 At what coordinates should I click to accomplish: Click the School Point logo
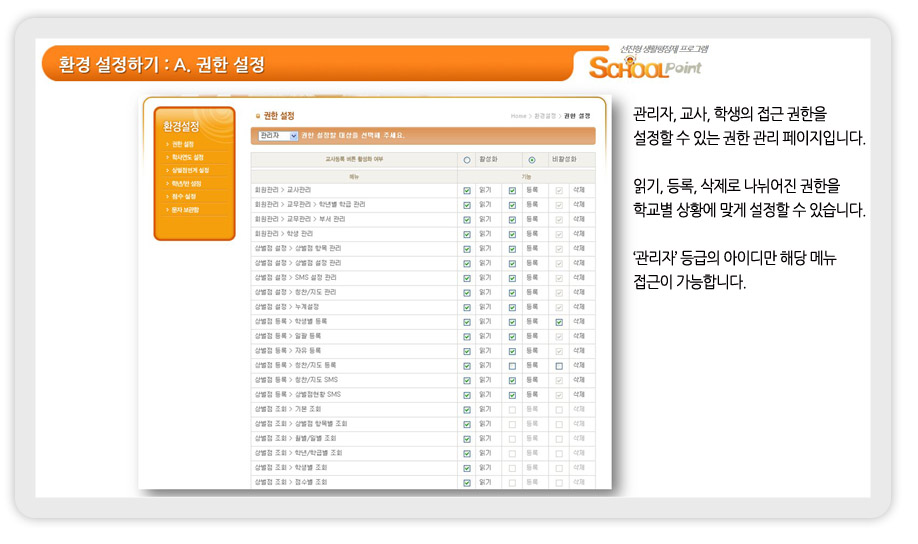coord(645,67)
